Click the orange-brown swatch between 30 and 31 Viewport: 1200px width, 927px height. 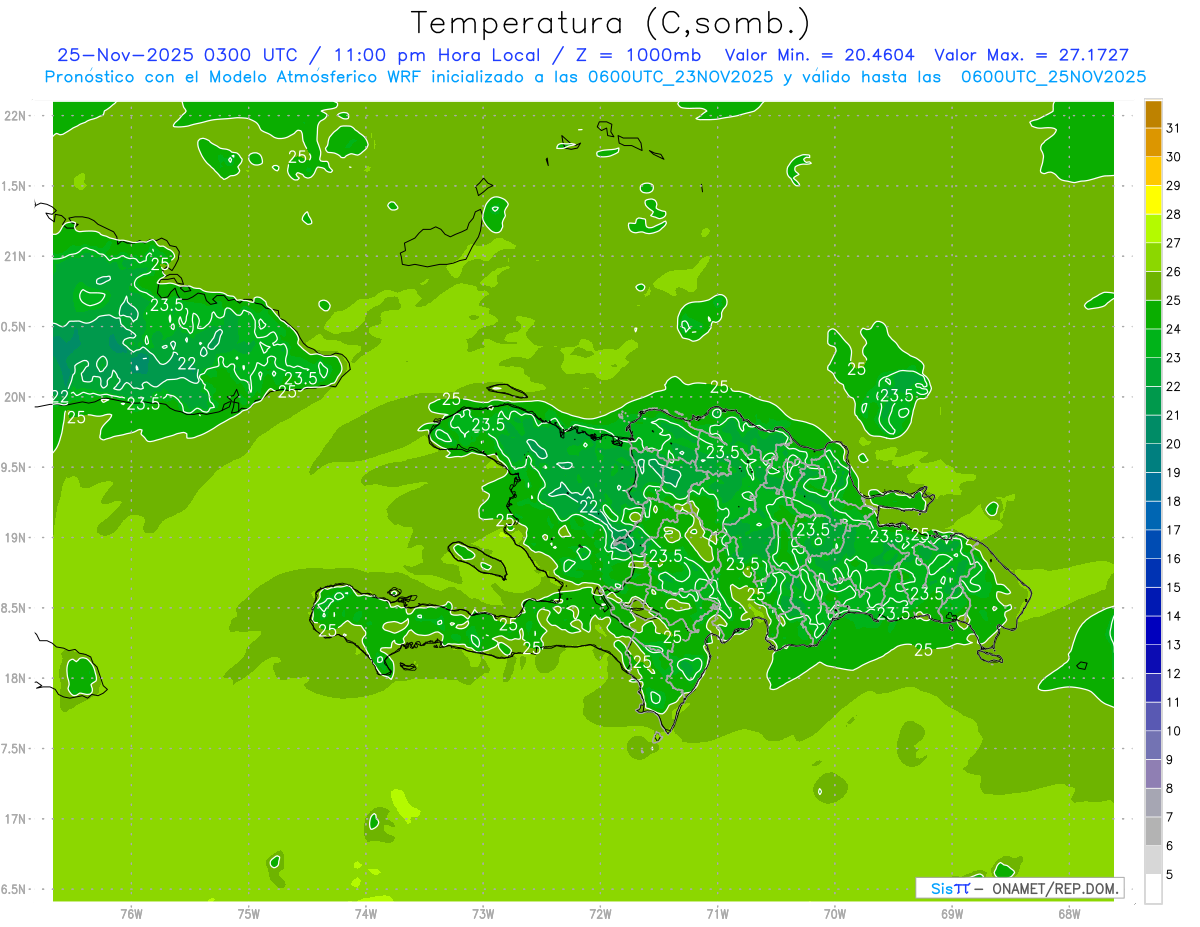(1153, 143)
